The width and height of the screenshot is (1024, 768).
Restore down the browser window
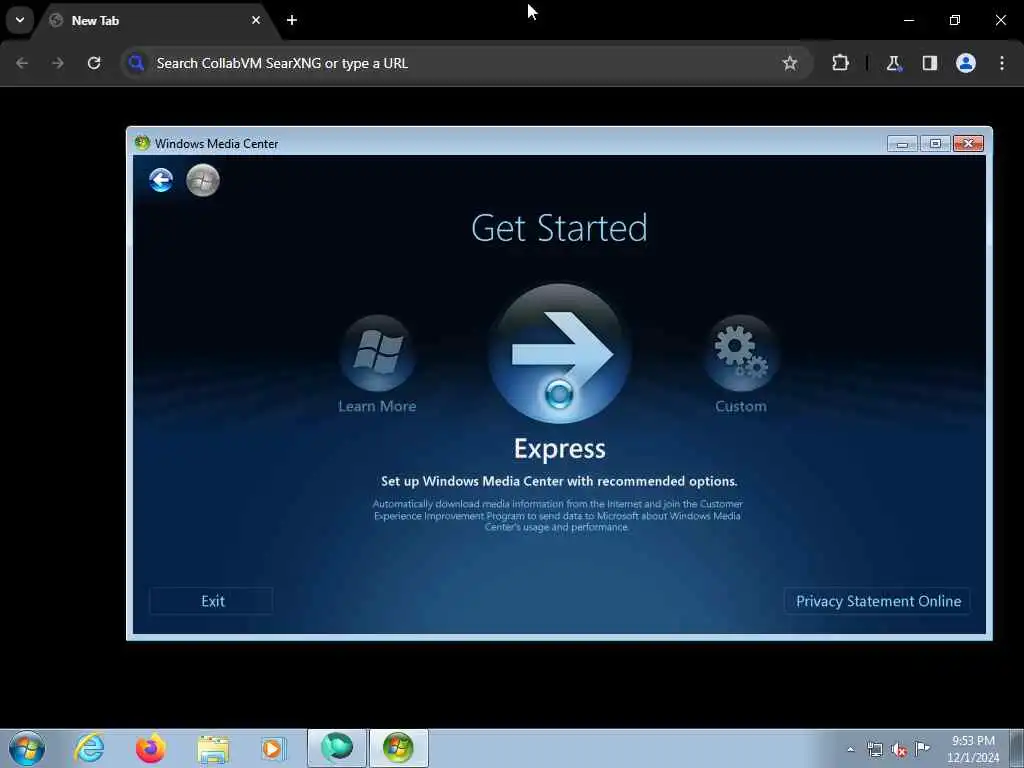[x=955, y=20]
